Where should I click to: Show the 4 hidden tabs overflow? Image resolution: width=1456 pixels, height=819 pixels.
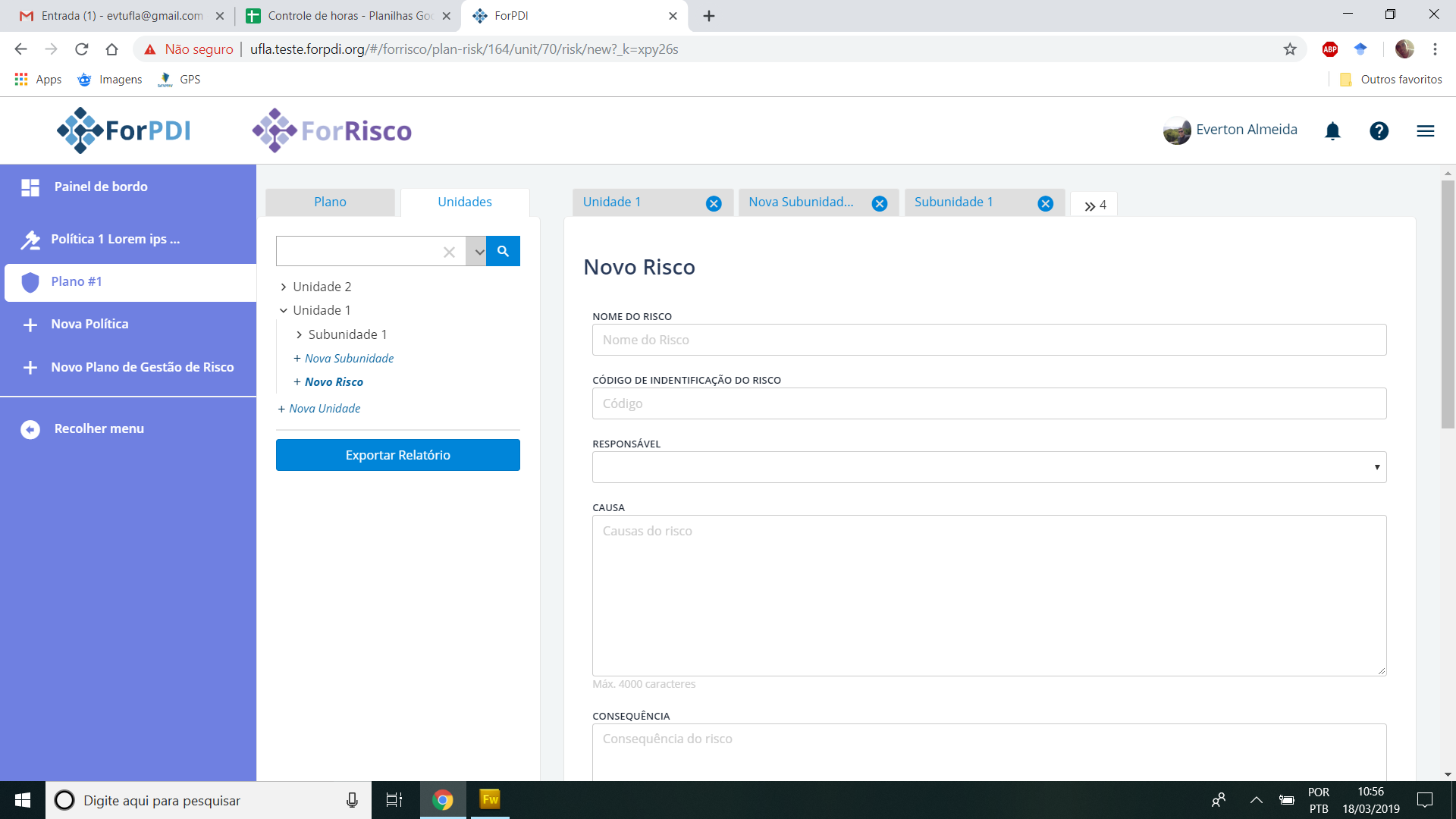tap(1094, 205)
